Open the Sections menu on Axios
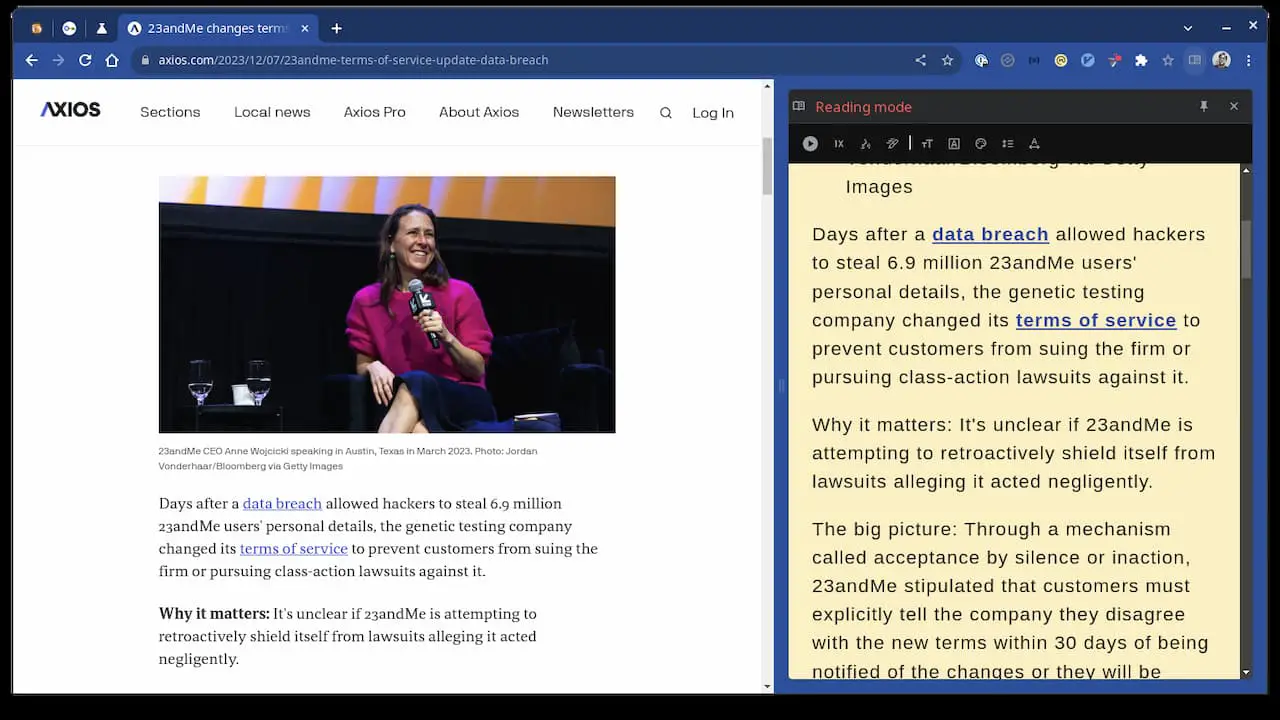The image size is (1280, 720). [x=169, y=112]
